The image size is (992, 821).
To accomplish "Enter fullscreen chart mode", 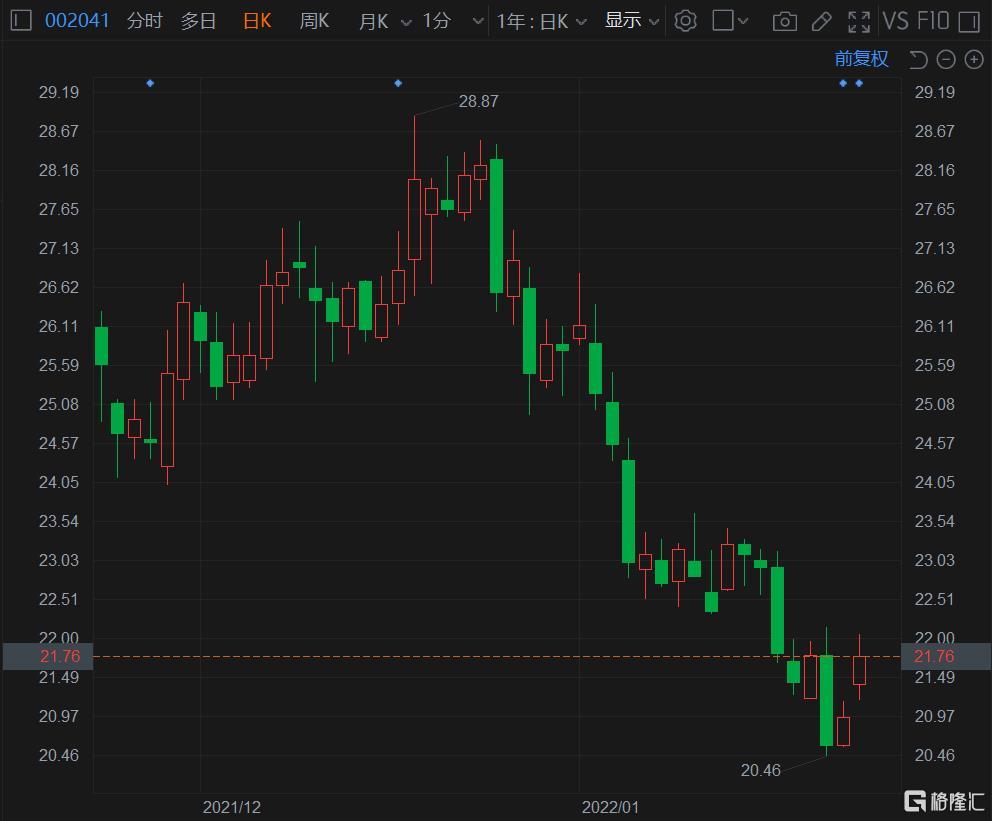I will click(859, 22).
